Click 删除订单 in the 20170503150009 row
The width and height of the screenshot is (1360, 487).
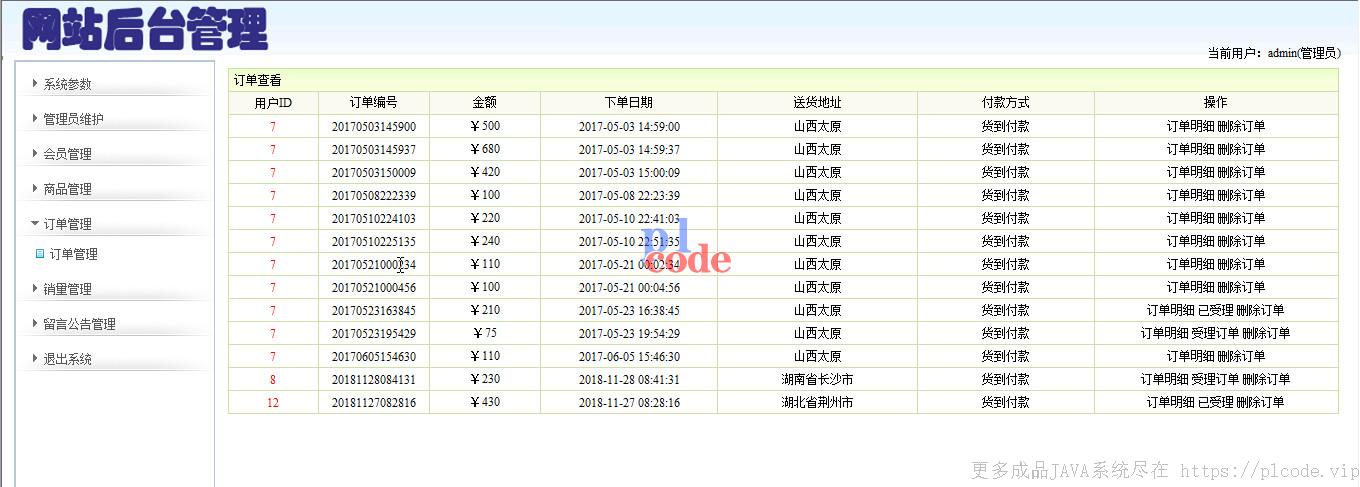[x=1241, y=172]
